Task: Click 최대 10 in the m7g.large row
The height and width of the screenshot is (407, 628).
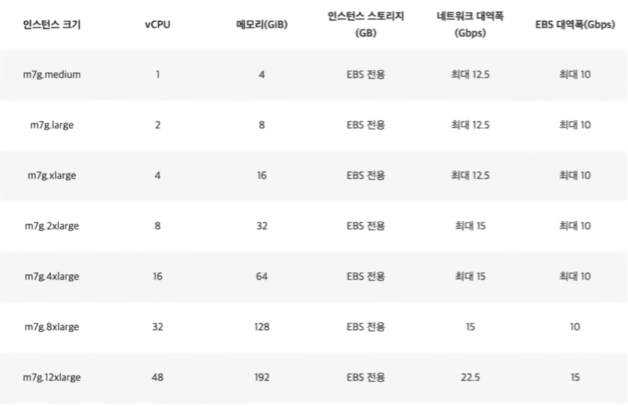Action: tap(575, 125)
